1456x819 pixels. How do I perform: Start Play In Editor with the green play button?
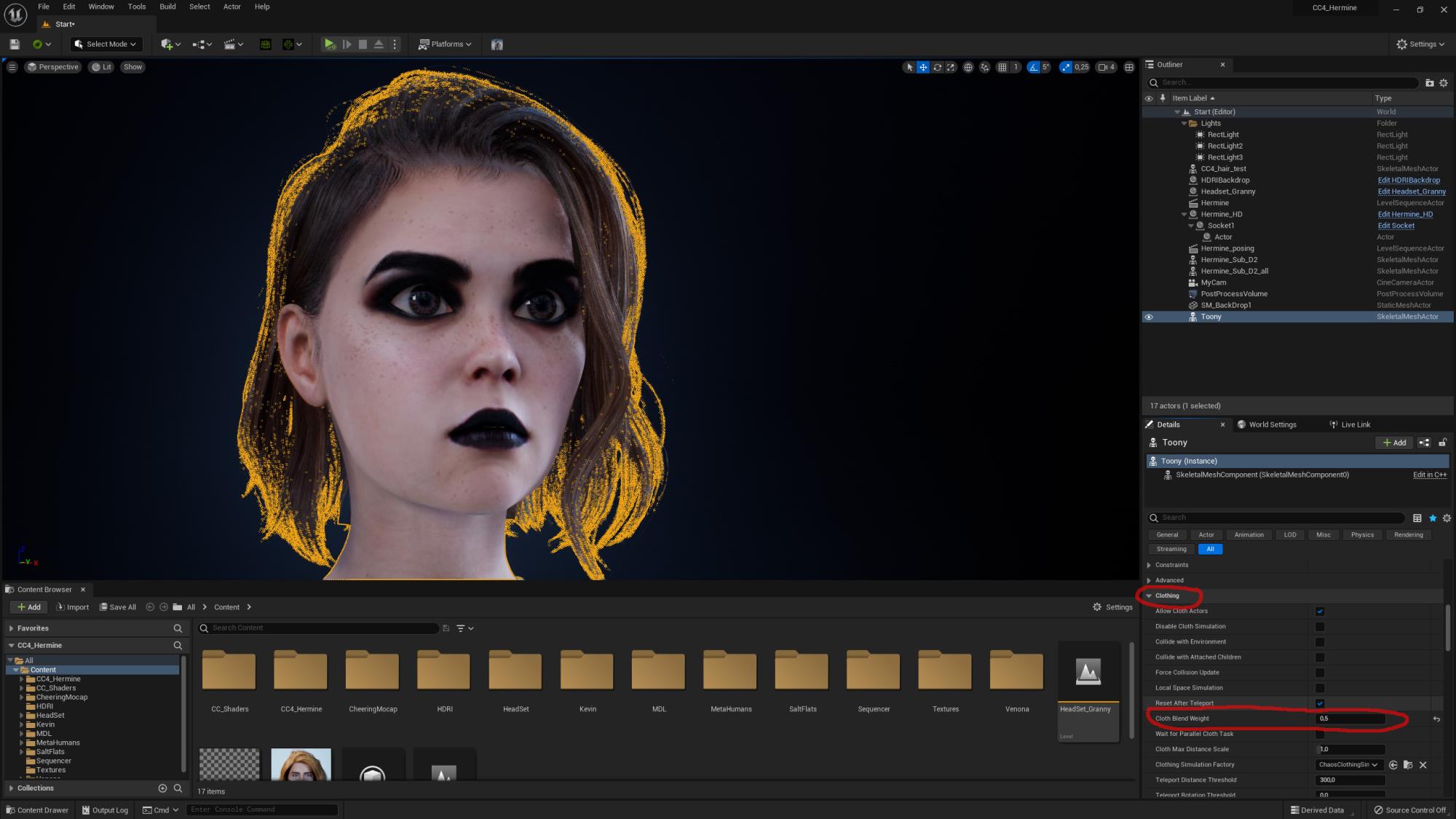coord(330,44)
